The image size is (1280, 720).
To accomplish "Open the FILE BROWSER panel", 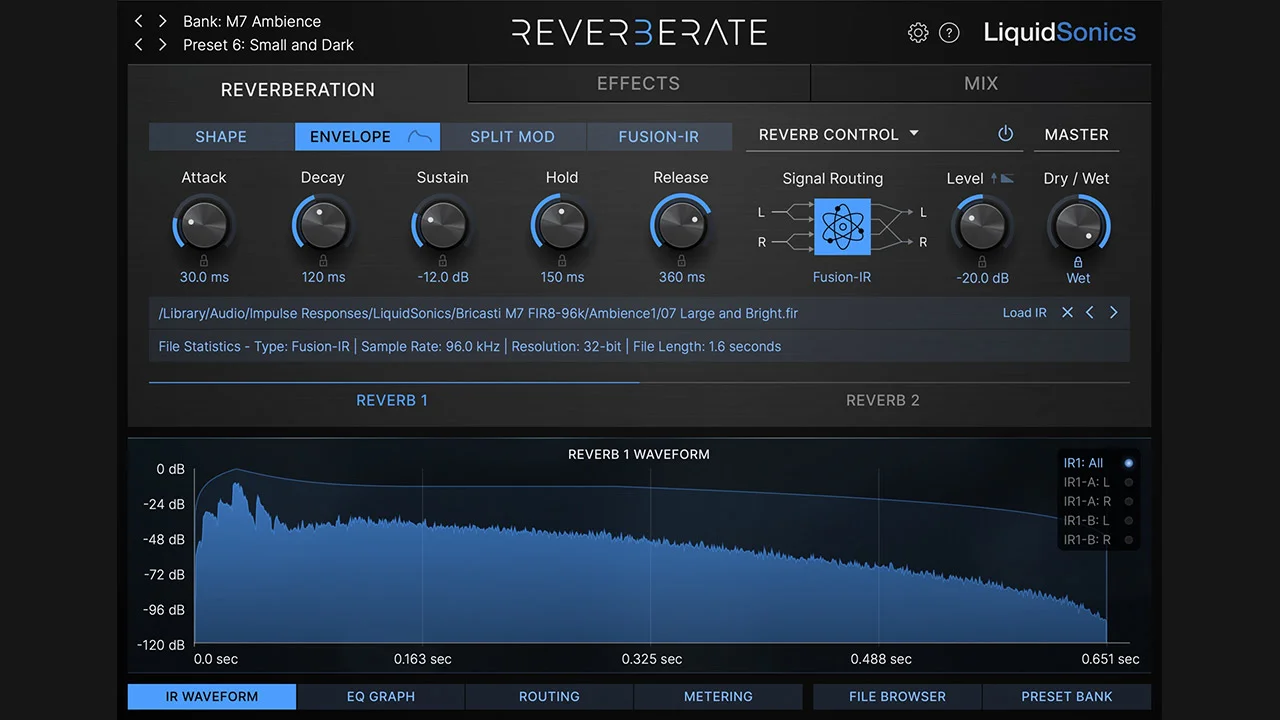I will 897,696.
